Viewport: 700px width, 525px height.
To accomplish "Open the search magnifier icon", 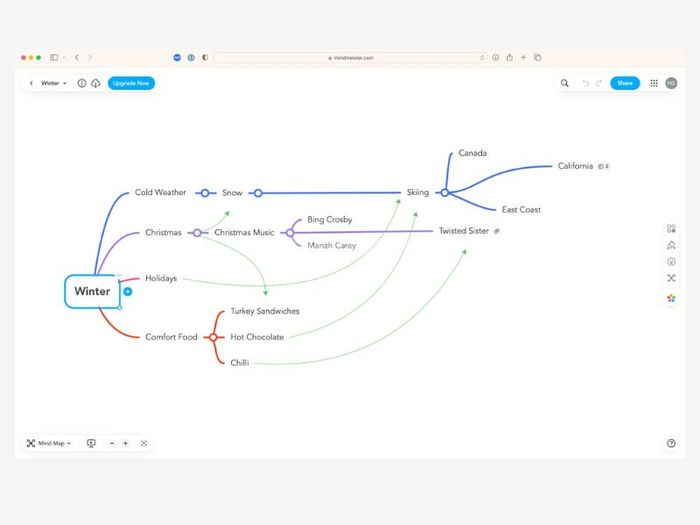I will (565, 83).
